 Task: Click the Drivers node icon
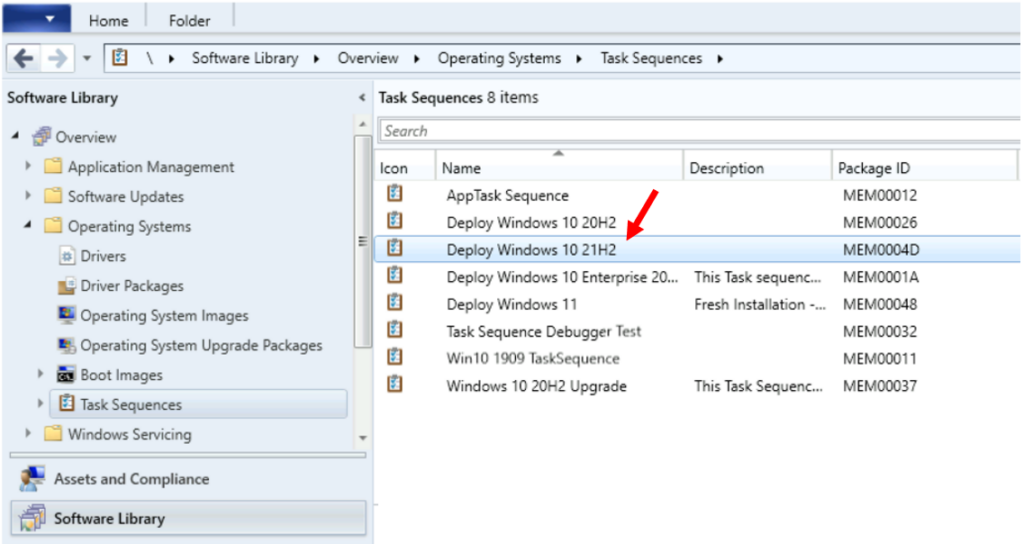coord(67,256)
